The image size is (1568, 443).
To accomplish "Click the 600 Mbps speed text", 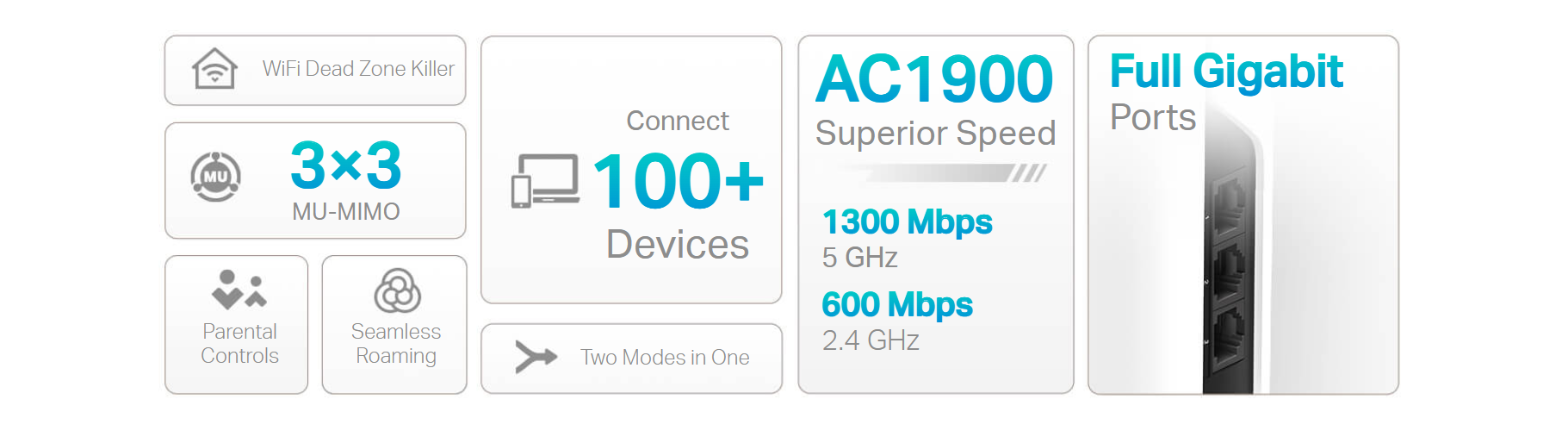I will pyautogui.click(x=897, y=305).
